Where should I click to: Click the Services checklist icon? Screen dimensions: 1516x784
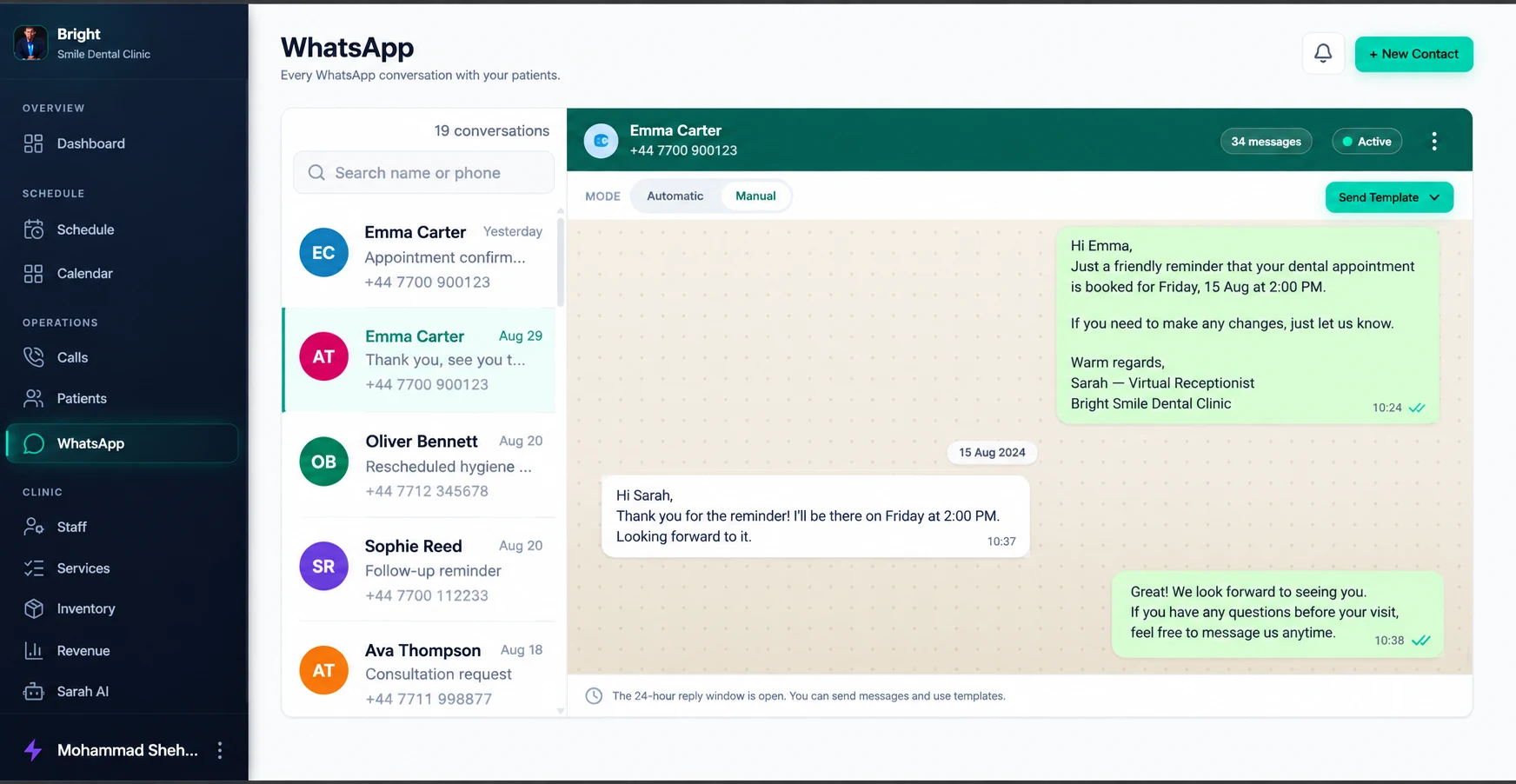pyautogui.click(x=33, y=568)
